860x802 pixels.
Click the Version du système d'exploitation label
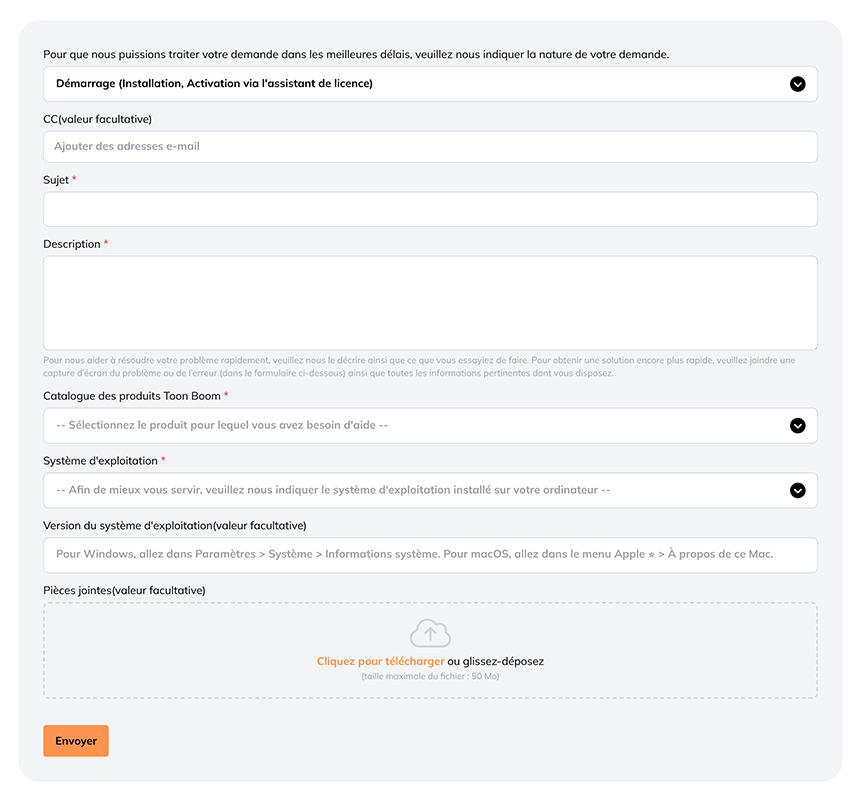pos(174,526)
